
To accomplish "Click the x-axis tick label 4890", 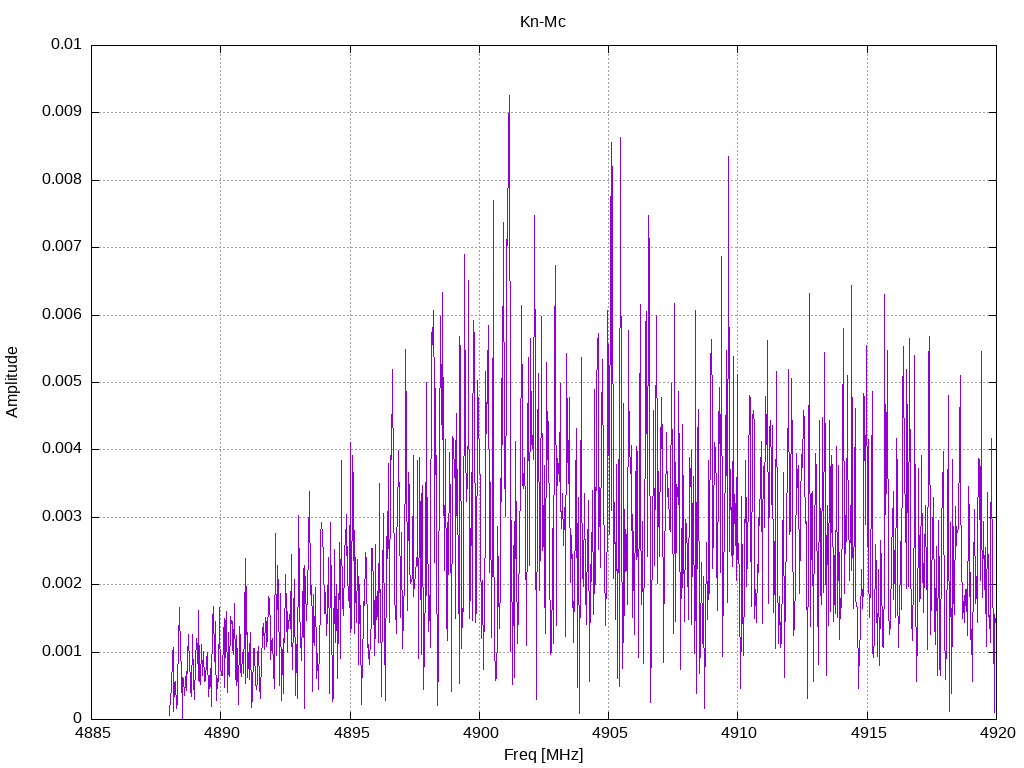I will 221,733.
